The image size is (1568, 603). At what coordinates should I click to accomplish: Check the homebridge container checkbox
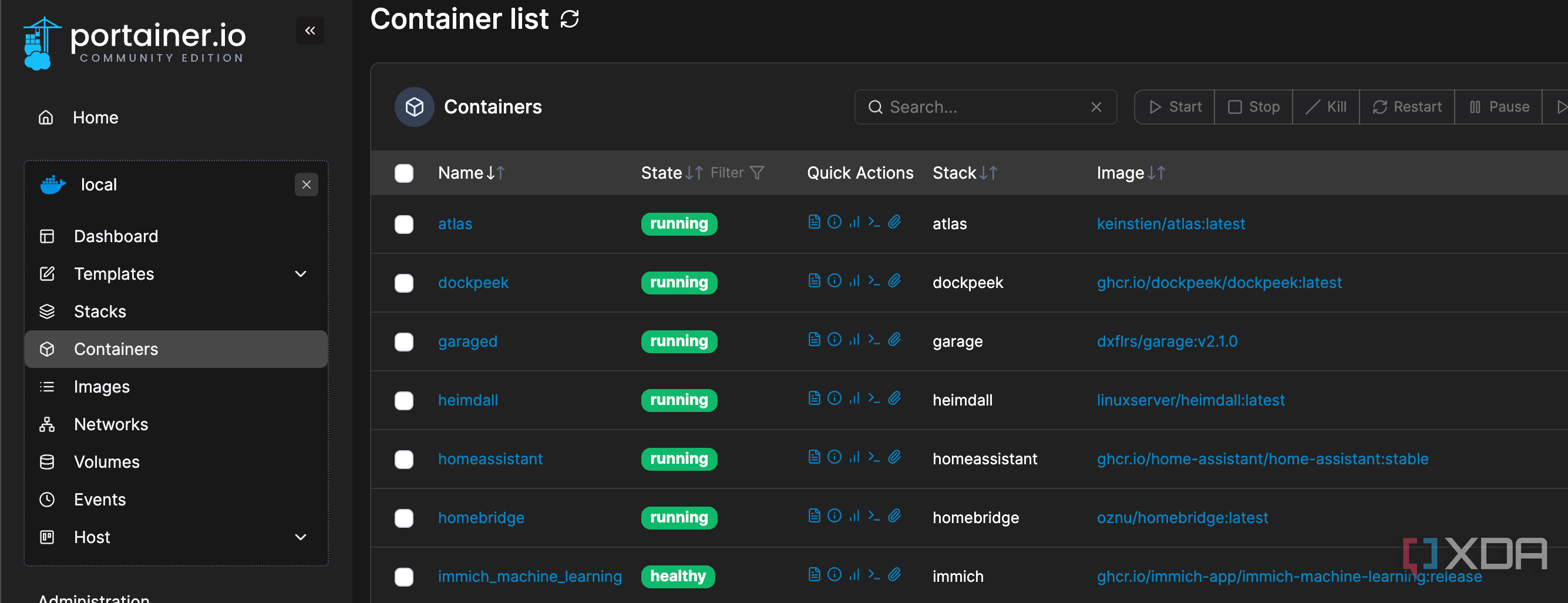403,518
